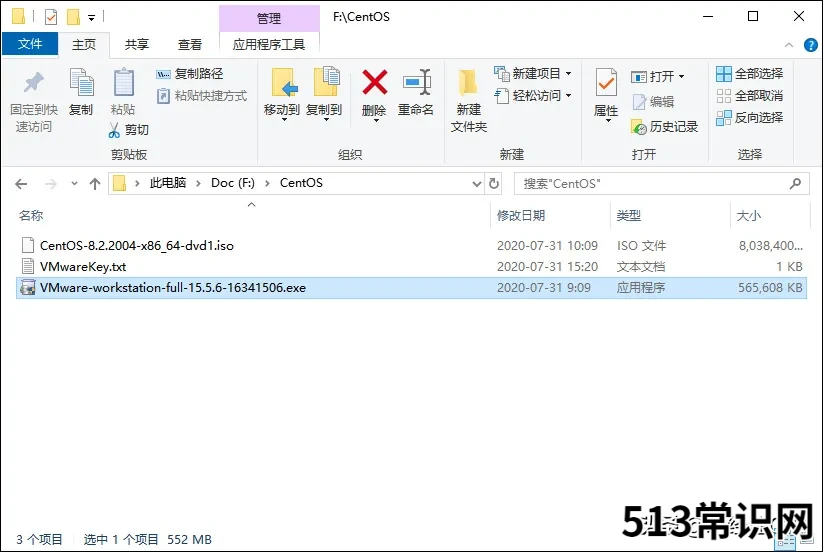This screenshot has height=552, width=823.
Task: Open the File (文件) tab
Action: [x=30, y=44]
